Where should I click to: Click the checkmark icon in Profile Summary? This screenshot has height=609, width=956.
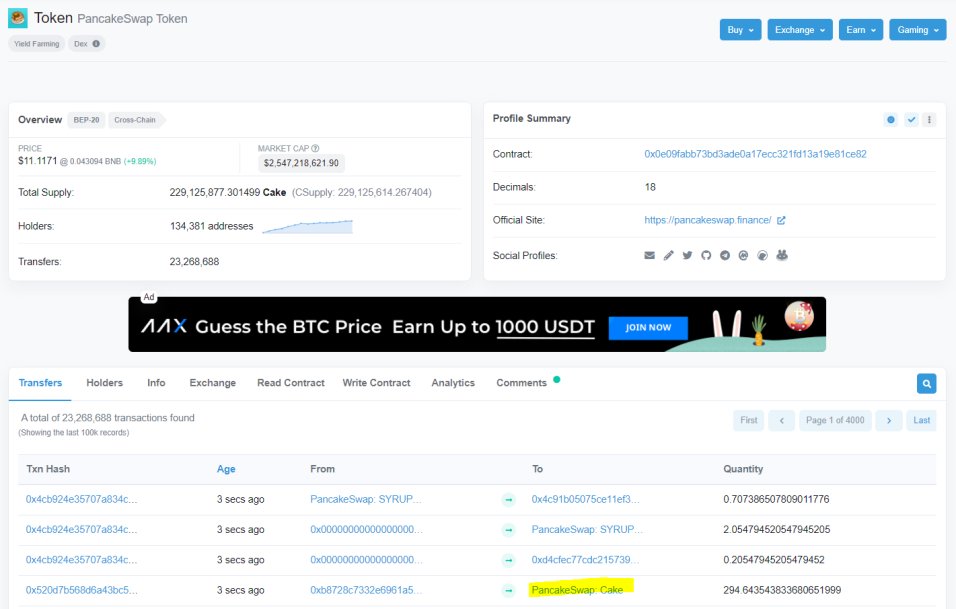[x=911, y=119]
